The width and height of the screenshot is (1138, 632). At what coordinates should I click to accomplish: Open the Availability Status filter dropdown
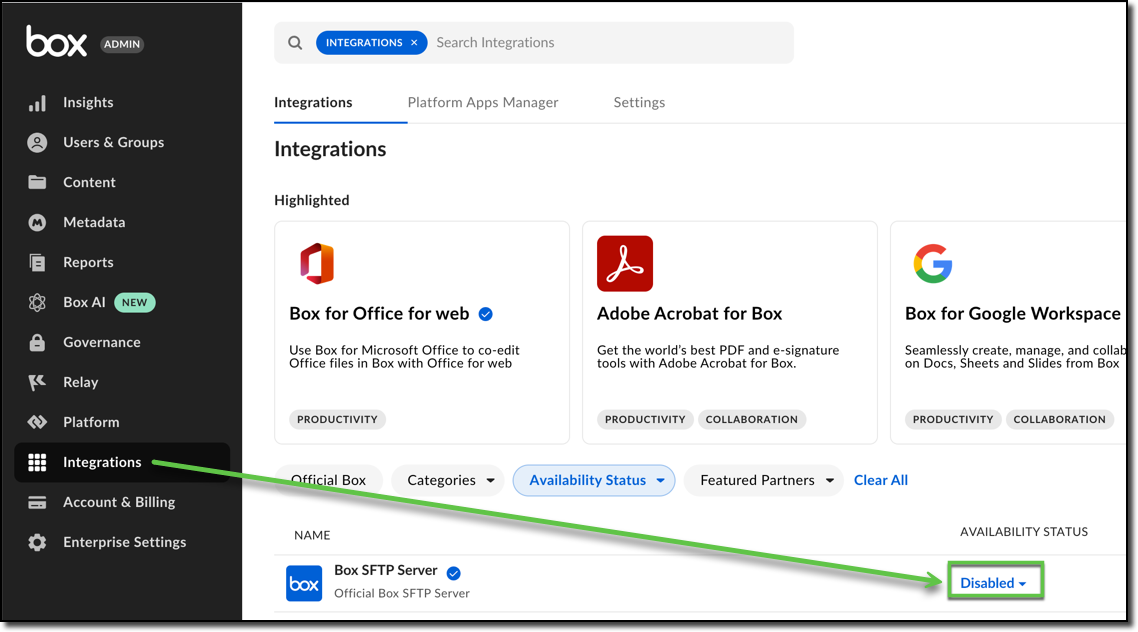(594, 480)
